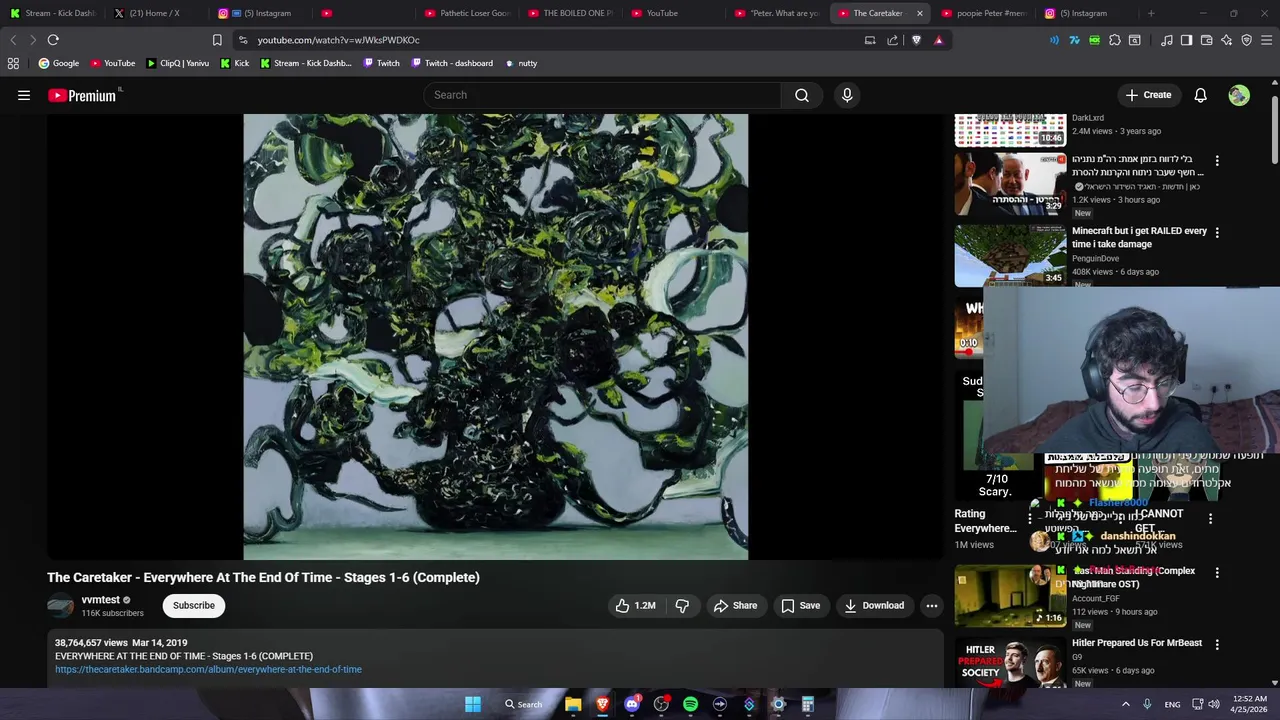
Task: Open the Hitler Prepared Society thumbnail
Action: (1010, 661)
